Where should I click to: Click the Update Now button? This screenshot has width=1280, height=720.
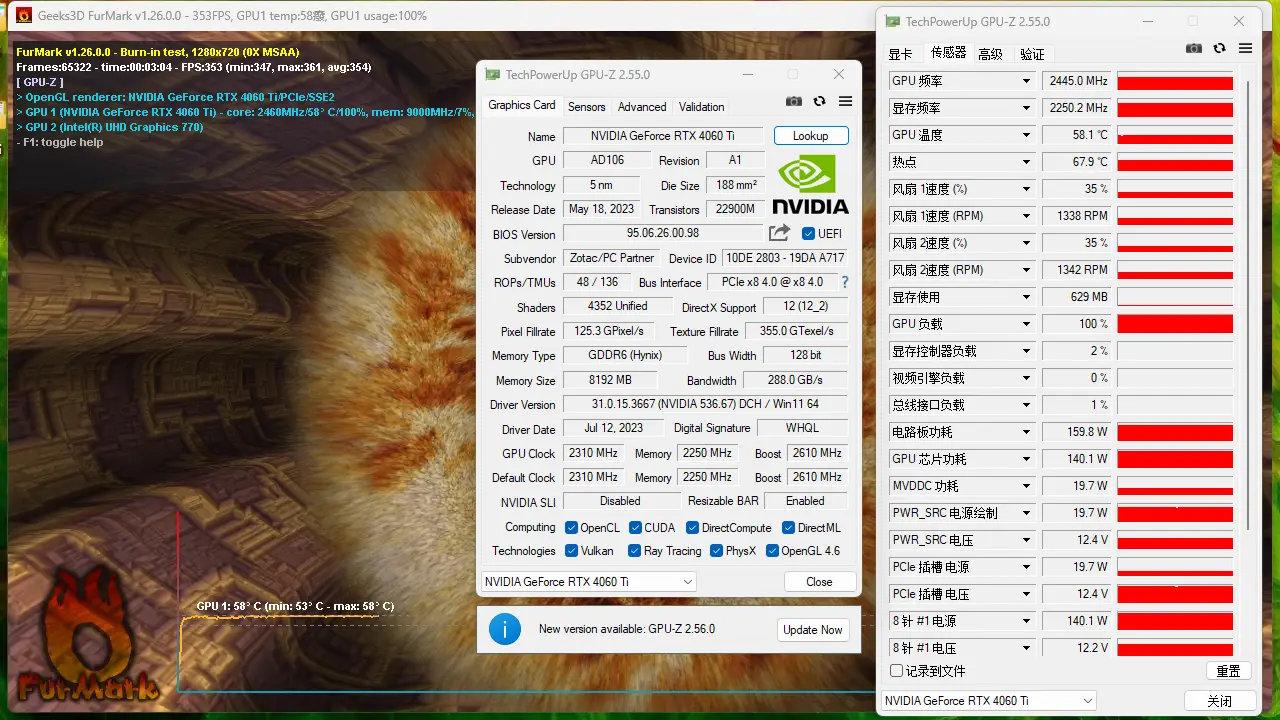pos(813,630)
